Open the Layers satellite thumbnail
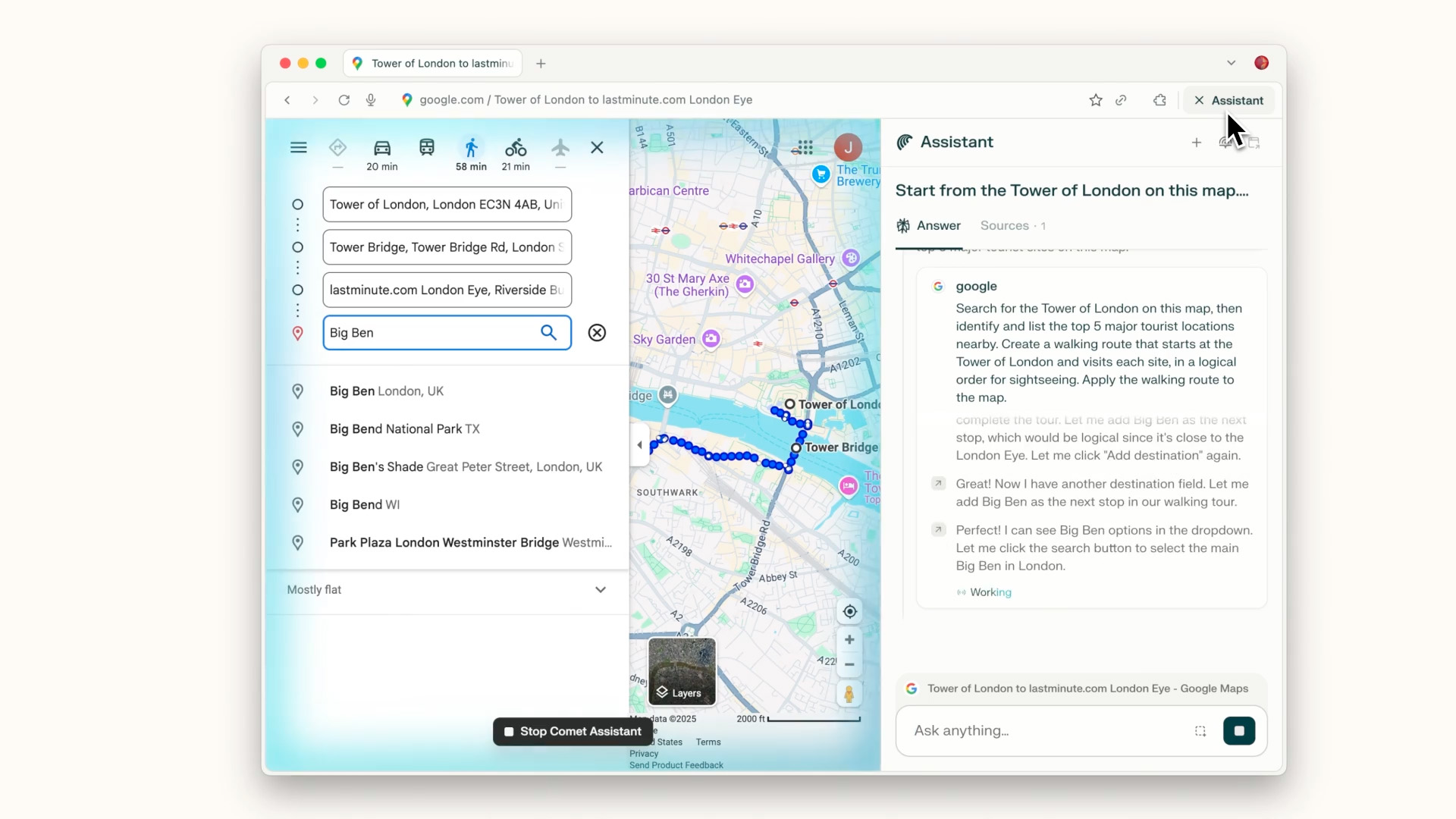The image size is (1456, 819). point(681,672)
